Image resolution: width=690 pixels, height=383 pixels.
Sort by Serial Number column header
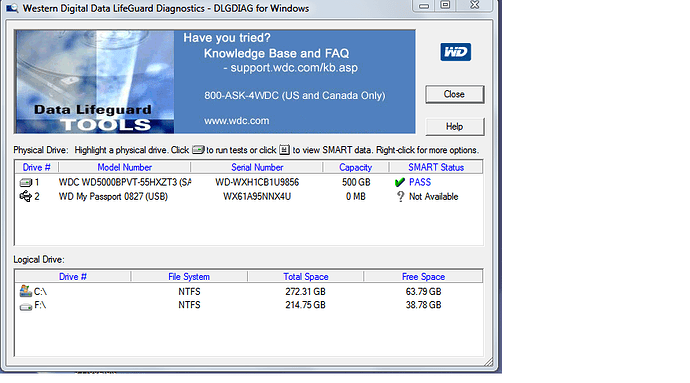[257, 167]
